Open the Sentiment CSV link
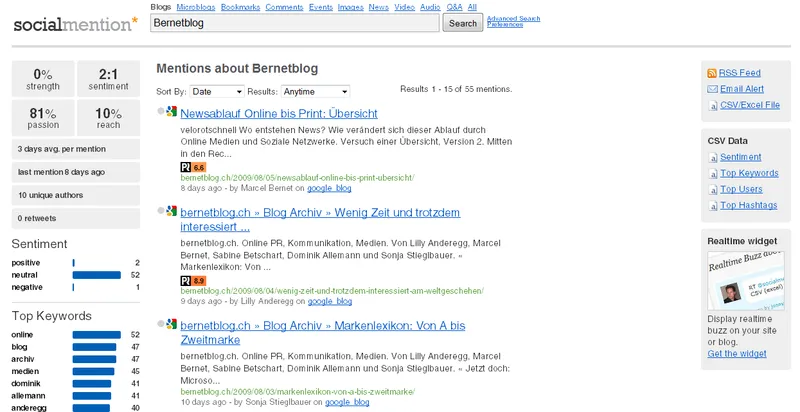The height and width of the screenshot is (412, 800). pos(741,157)
